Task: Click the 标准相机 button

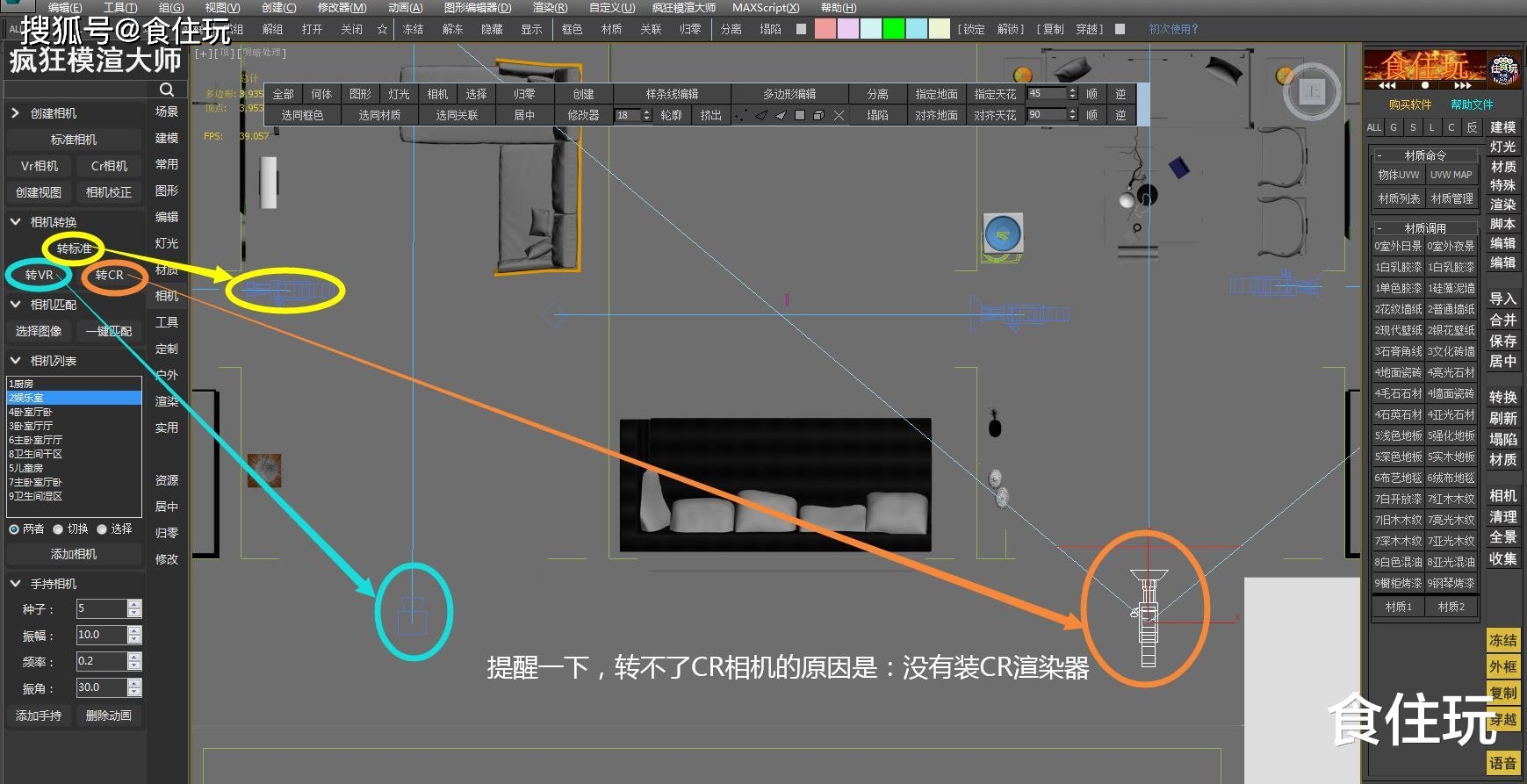Action: (74, 140)
